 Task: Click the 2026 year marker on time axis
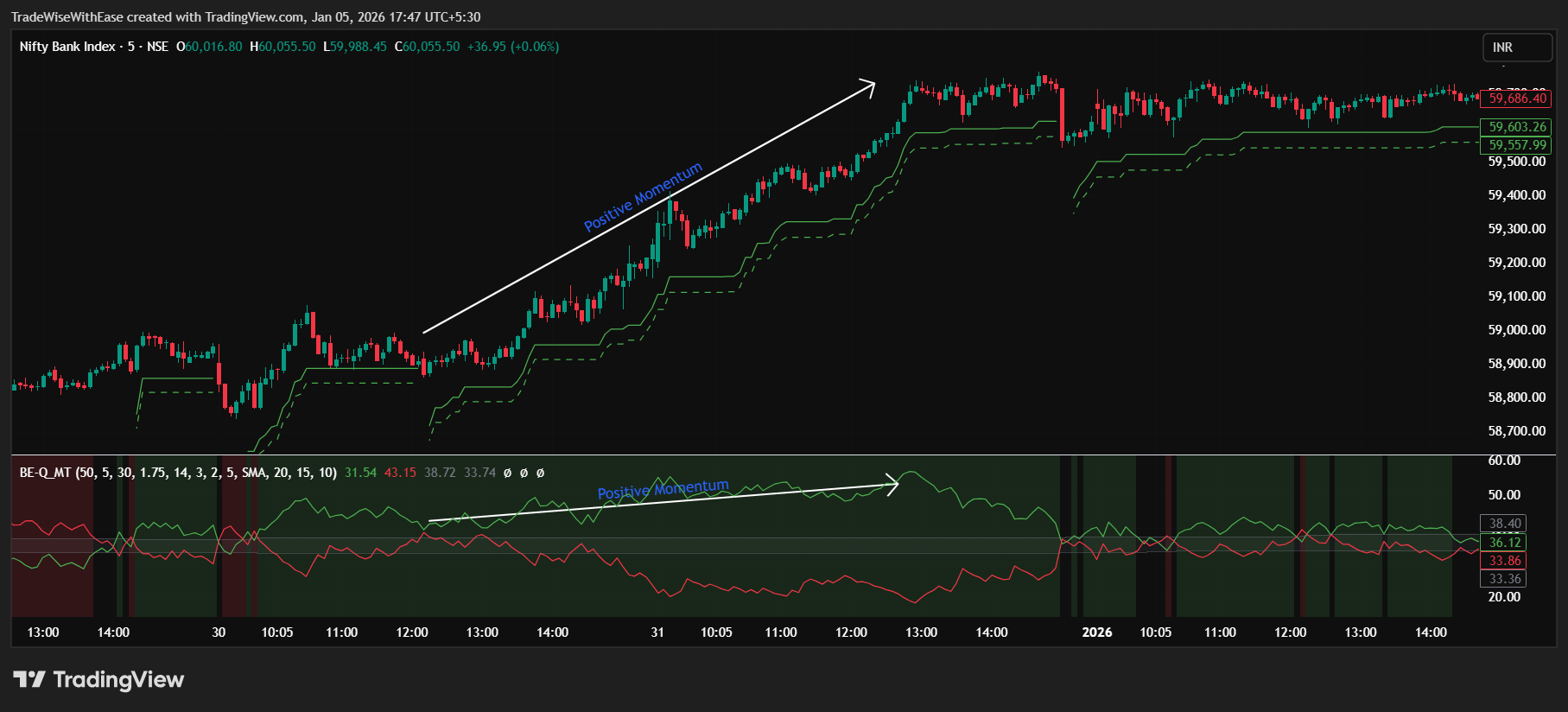point(1097,633)
